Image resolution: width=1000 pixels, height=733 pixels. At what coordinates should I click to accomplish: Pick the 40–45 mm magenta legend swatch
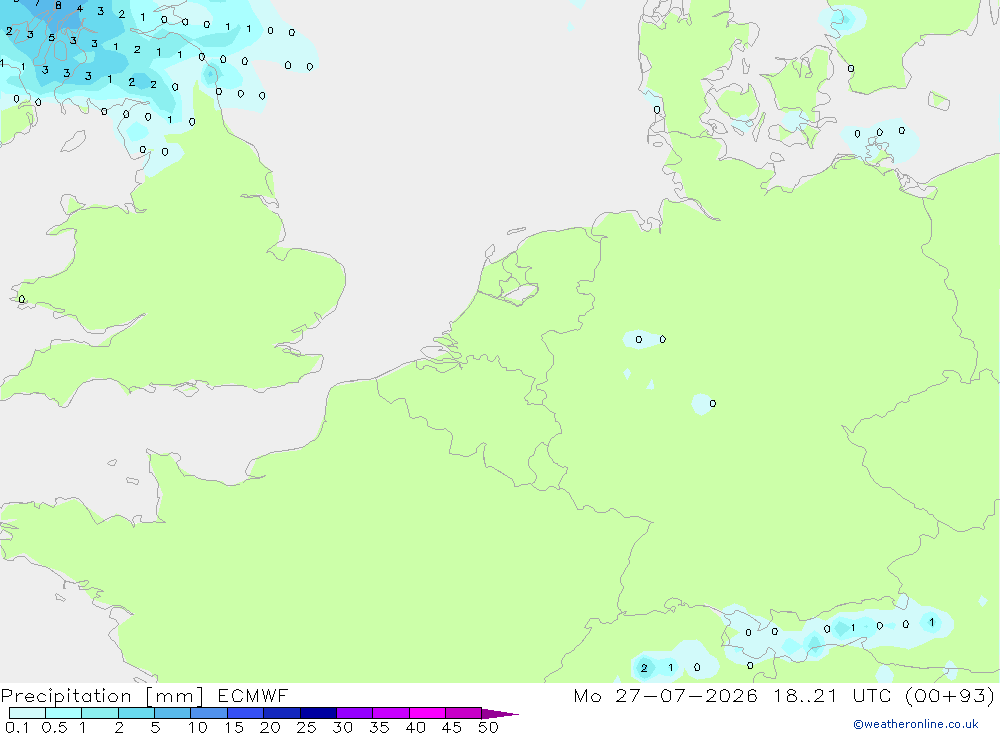click(427, 713)
